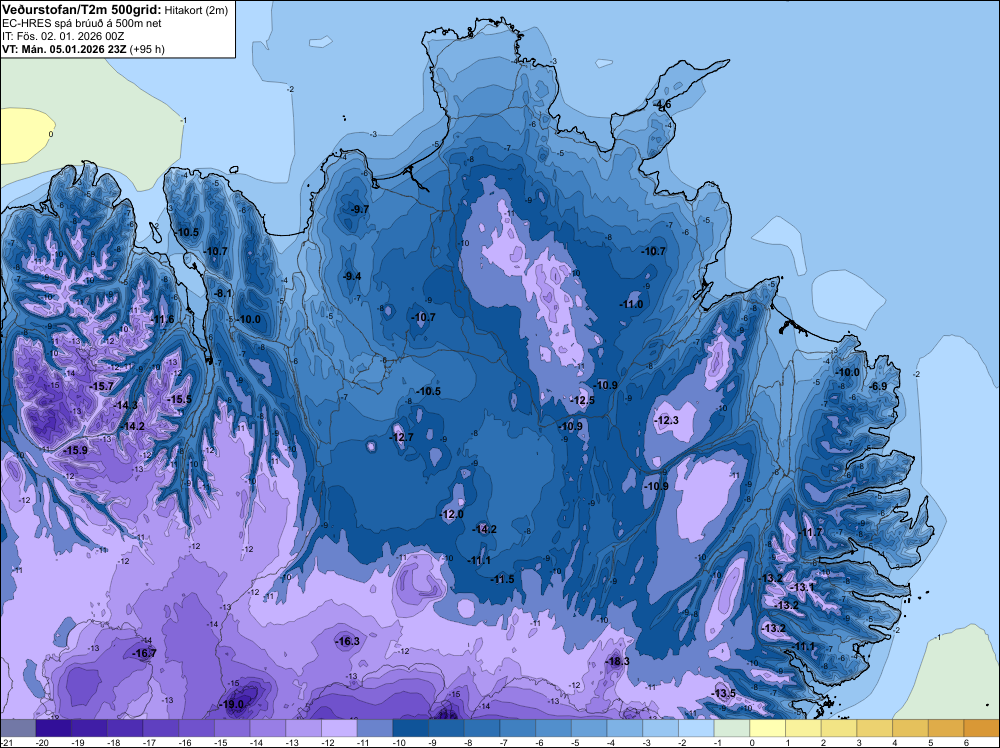Select the -5 label on the color scale

coord(577,743)
